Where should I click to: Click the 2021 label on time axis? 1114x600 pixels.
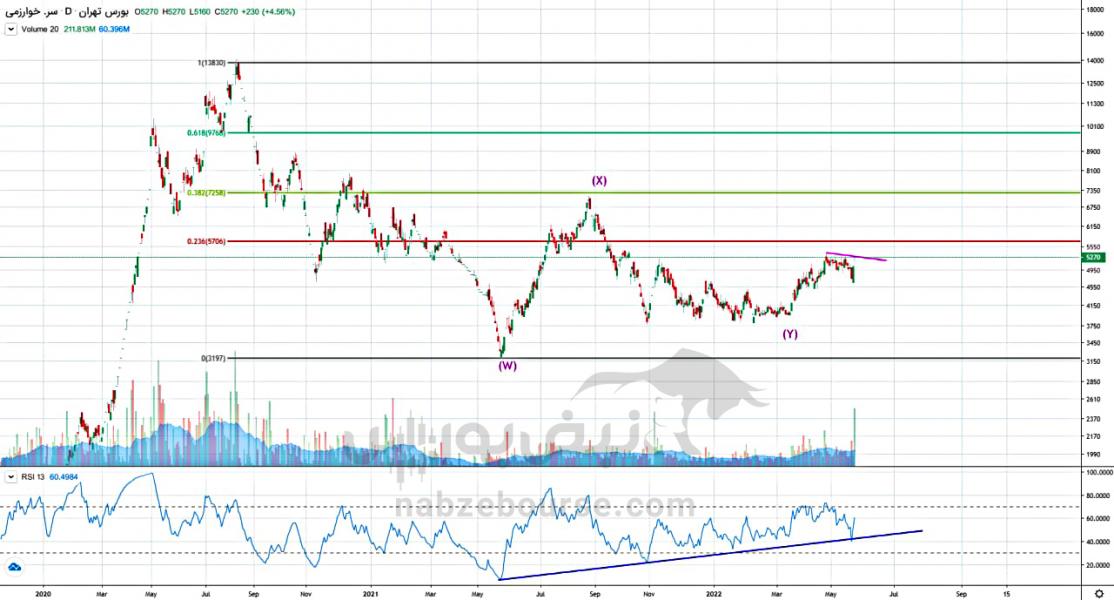coord(373,592)
